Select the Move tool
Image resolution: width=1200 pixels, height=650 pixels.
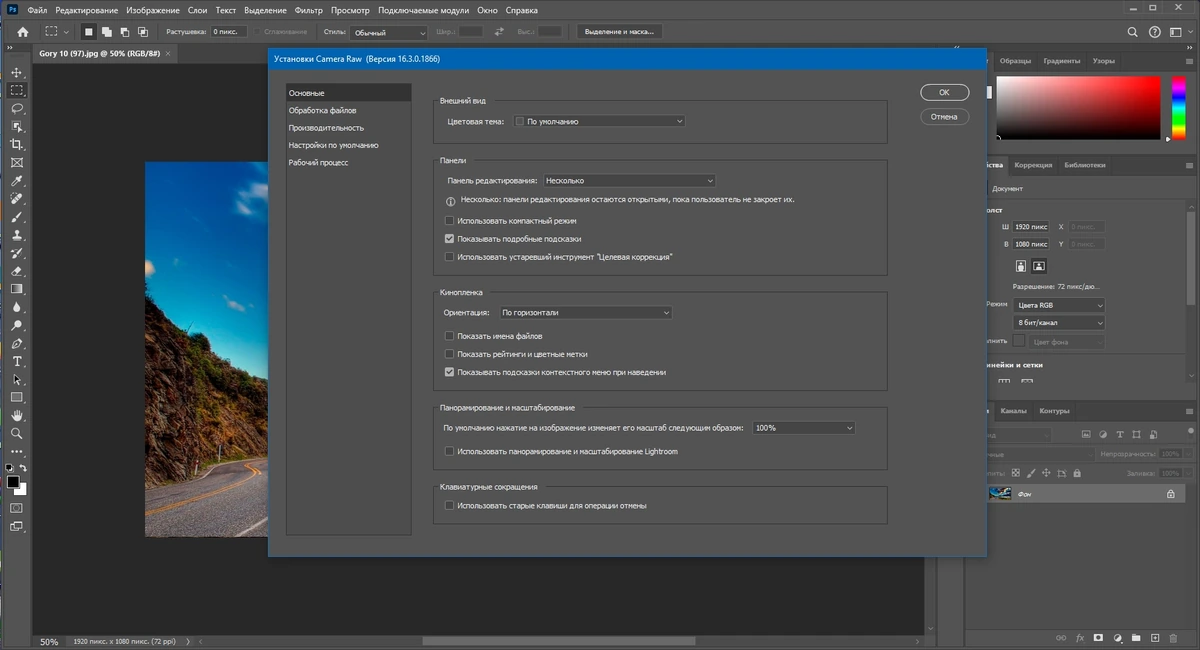(17, 73)
